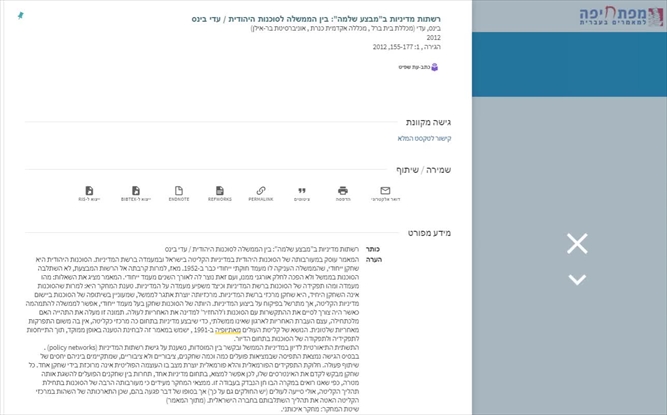Click the print (הדפסה) icon
Screen dimensions: 667x415
(x=343, y=190)
